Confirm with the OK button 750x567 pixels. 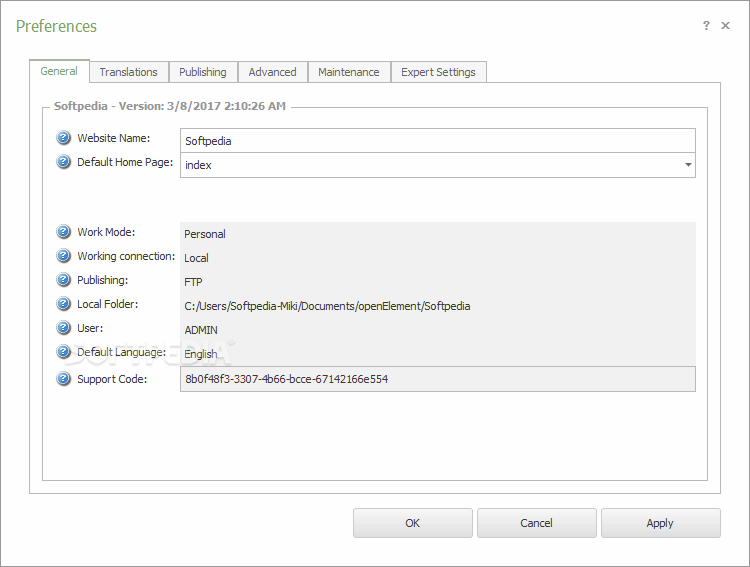point(413,523)
